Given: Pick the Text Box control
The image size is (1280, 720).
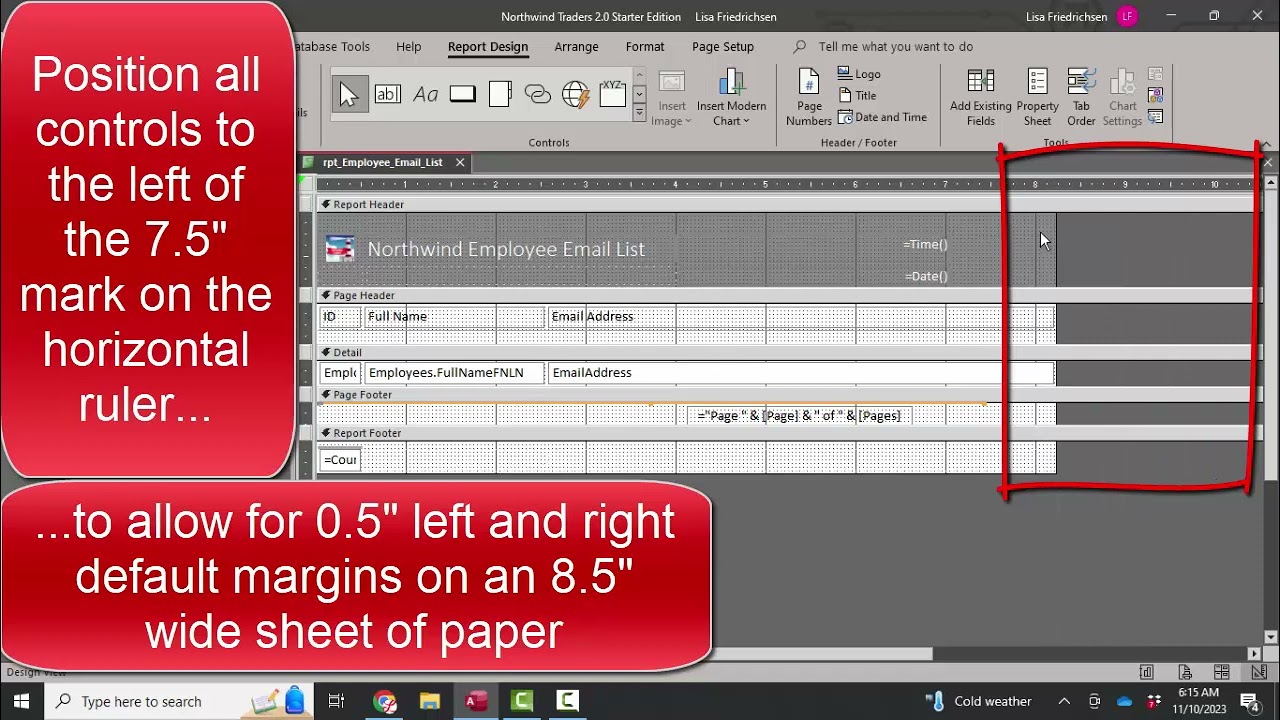Looking at the screenshot, I should tap(387, 94).
